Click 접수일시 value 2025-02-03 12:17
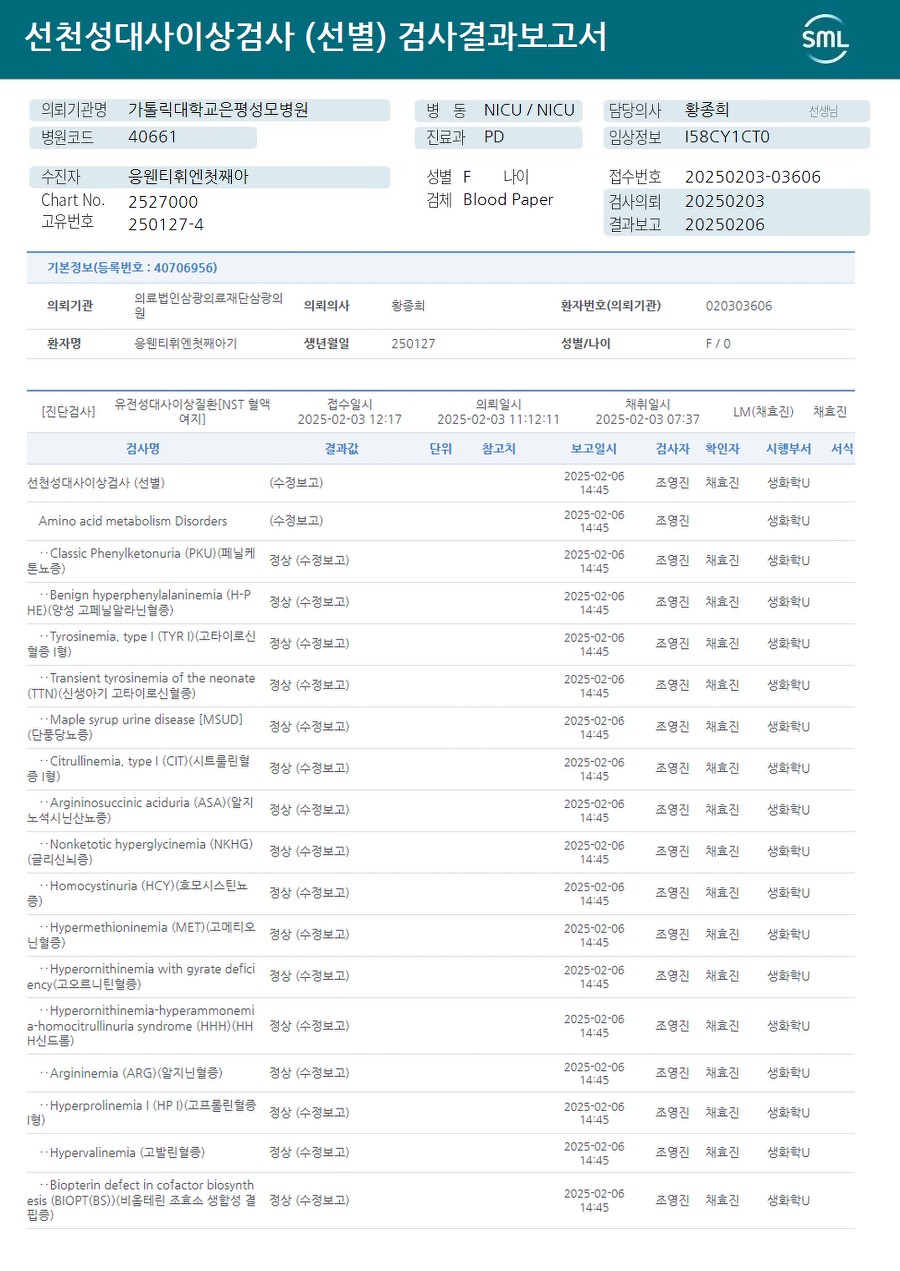Viewport: 900px width, 1271px height. [350, 419]
